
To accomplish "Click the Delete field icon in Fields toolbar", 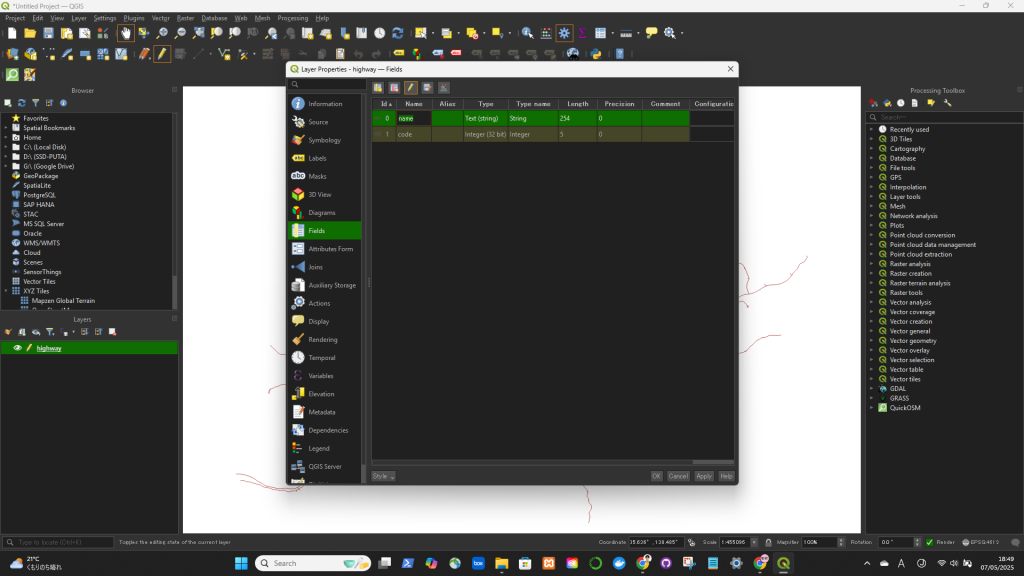I will coord(394,88).
